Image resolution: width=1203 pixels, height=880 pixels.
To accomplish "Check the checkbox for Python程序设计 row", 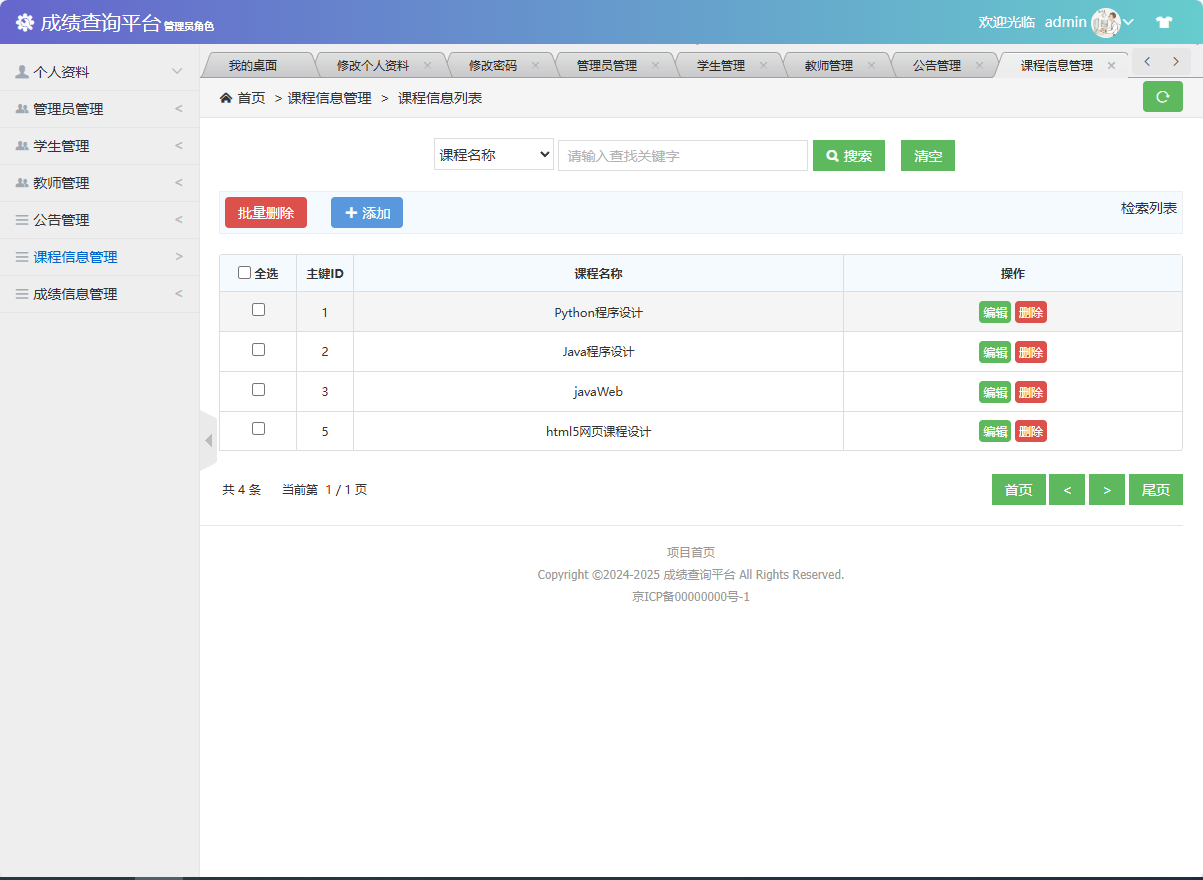I will (257, 310).
